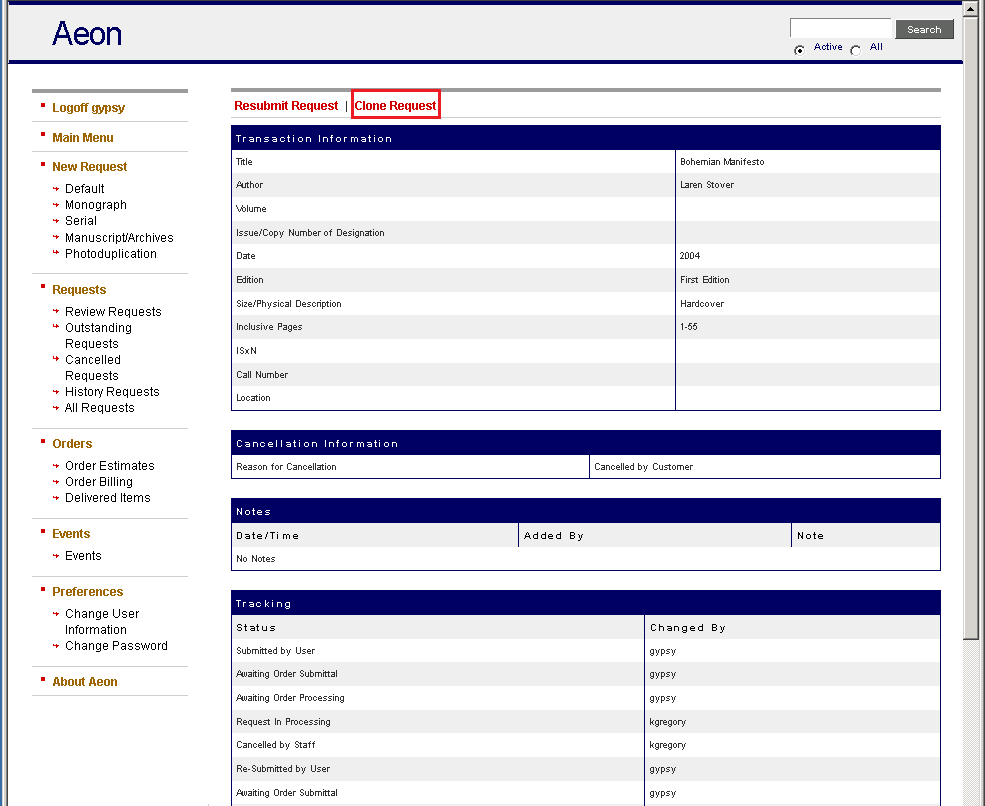Viewport: 985px width, 806px height.
Task: Click the Search button
Action: pyautogui.click(x=924, y=29)
